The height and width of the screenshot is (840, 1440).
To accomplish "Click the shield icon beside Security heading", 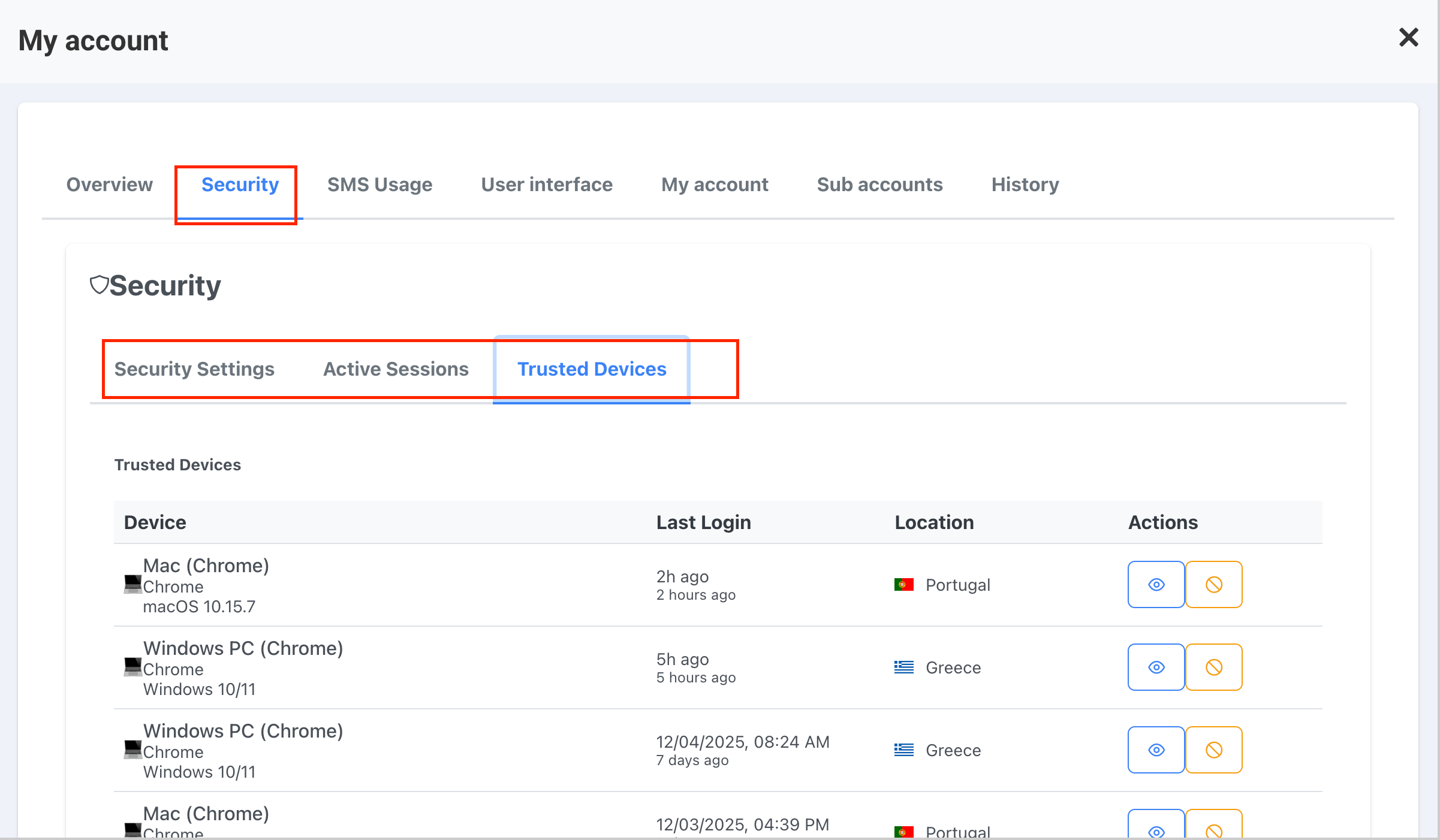I will [99, 285].
